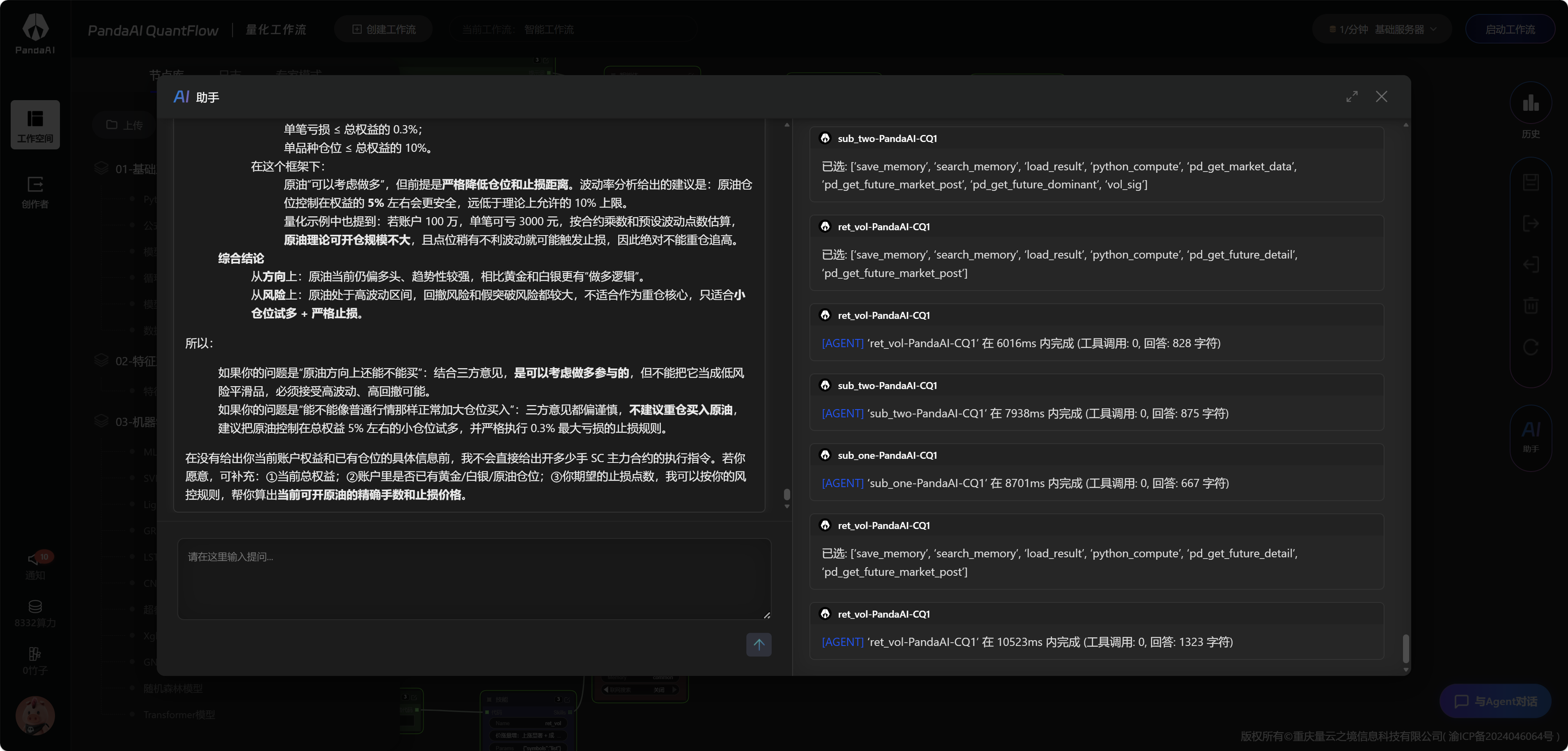Click the chat with Agent button
1568x751 pixels.
pyautogui.click(x=1495, y=701)
